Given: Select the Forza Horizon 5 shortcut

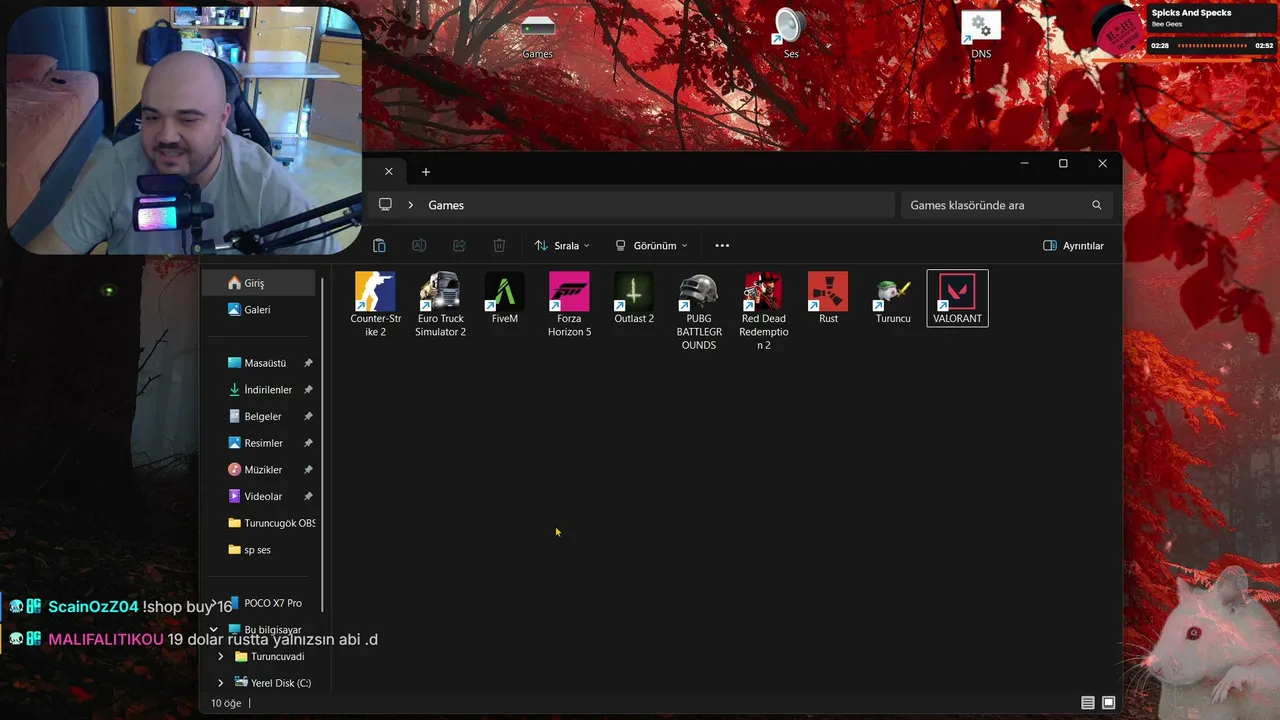Looking at the screenshot, I should 569,304.
